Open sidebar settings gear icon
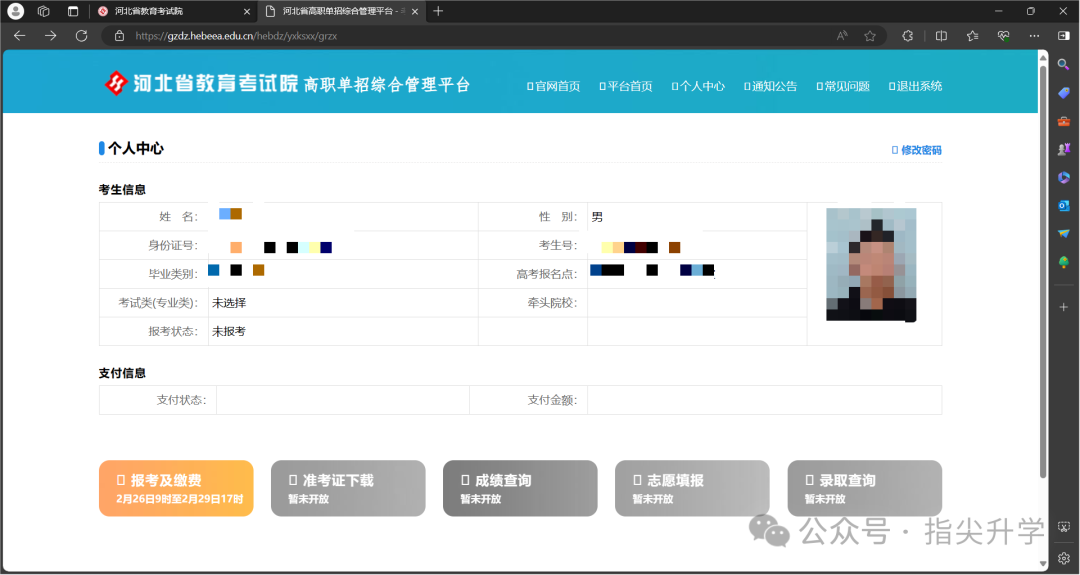The image size is (1080, 575). pyautogui.click(x=1063, y=558)
